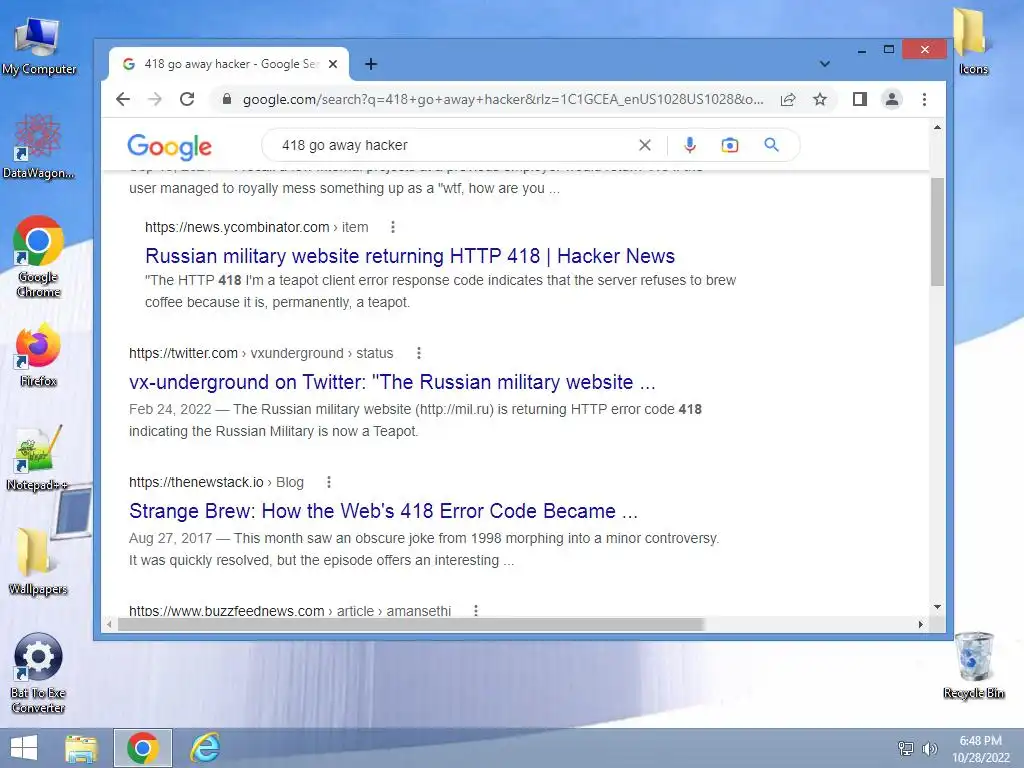Open options for thenewstack.io result
This screenshot has height=768, width=1024.
coord(328,482)
